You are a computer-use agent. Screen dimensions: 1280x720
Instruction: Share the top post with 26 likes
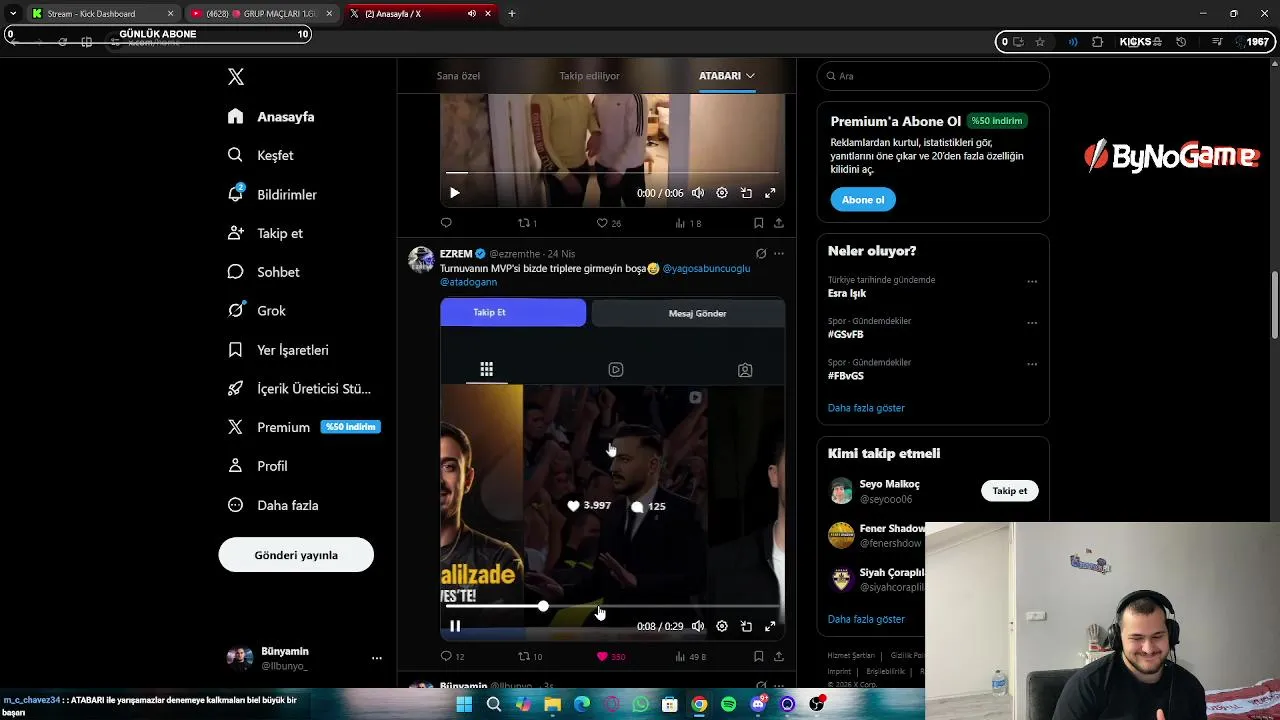click(x=778, y=223)
